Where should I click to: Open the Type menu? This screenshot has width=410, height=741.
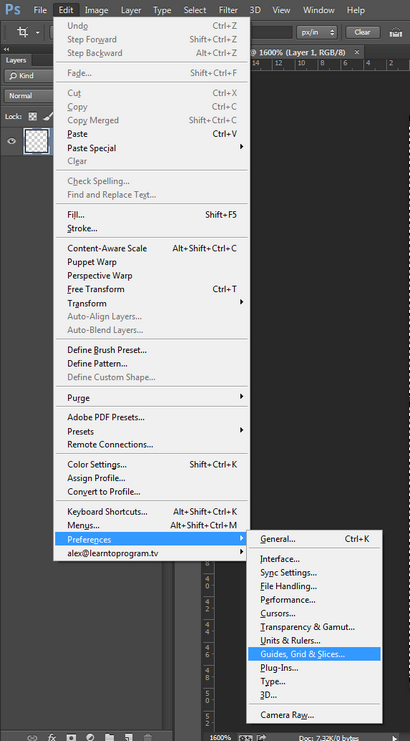pos(162,10)
